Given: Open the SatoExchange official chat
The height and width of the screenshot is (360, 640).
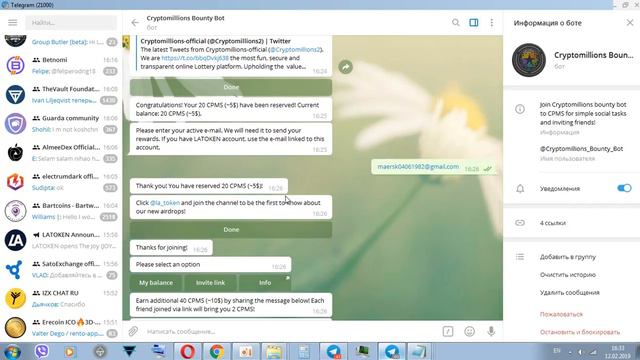Looking at the screenshot, I should (x=61, y=269).
